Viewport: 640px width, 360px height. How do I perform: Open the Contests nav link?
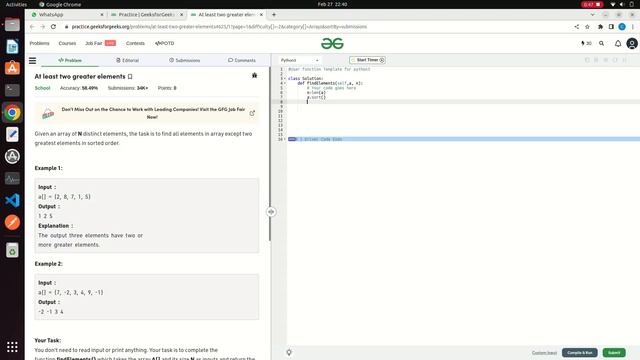click(135, 43)
